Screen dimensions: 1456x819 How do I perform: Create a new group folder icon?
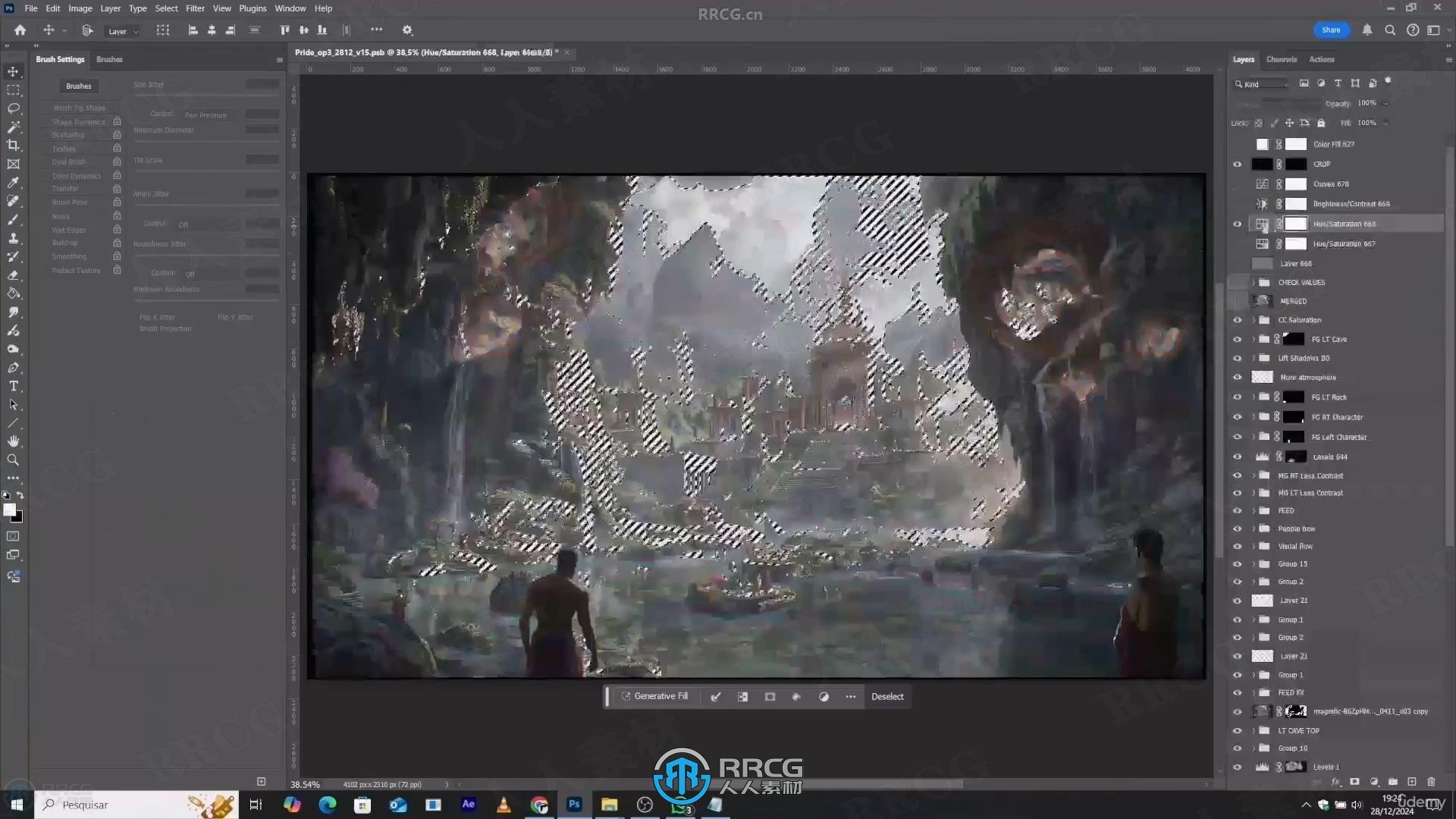tap(1393, 782)
